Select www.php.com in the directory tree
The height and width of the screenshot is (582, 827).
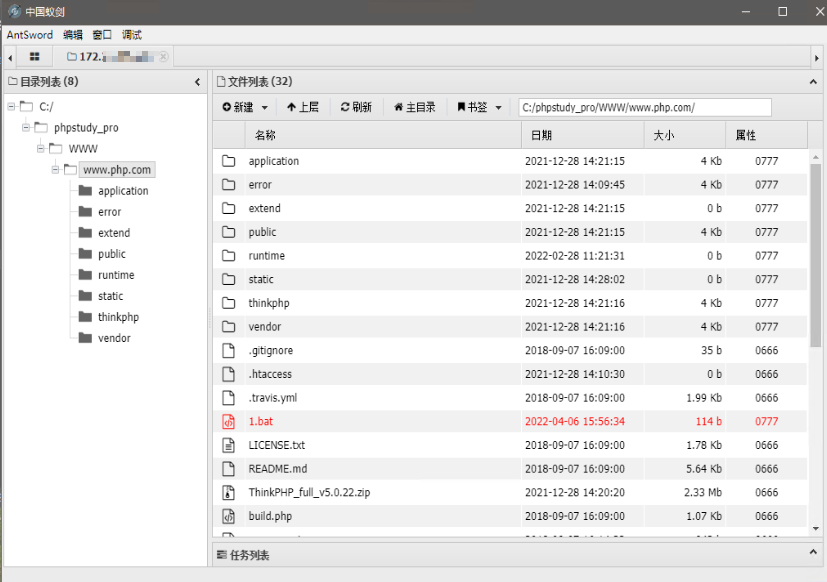click(x=117, y=170)
